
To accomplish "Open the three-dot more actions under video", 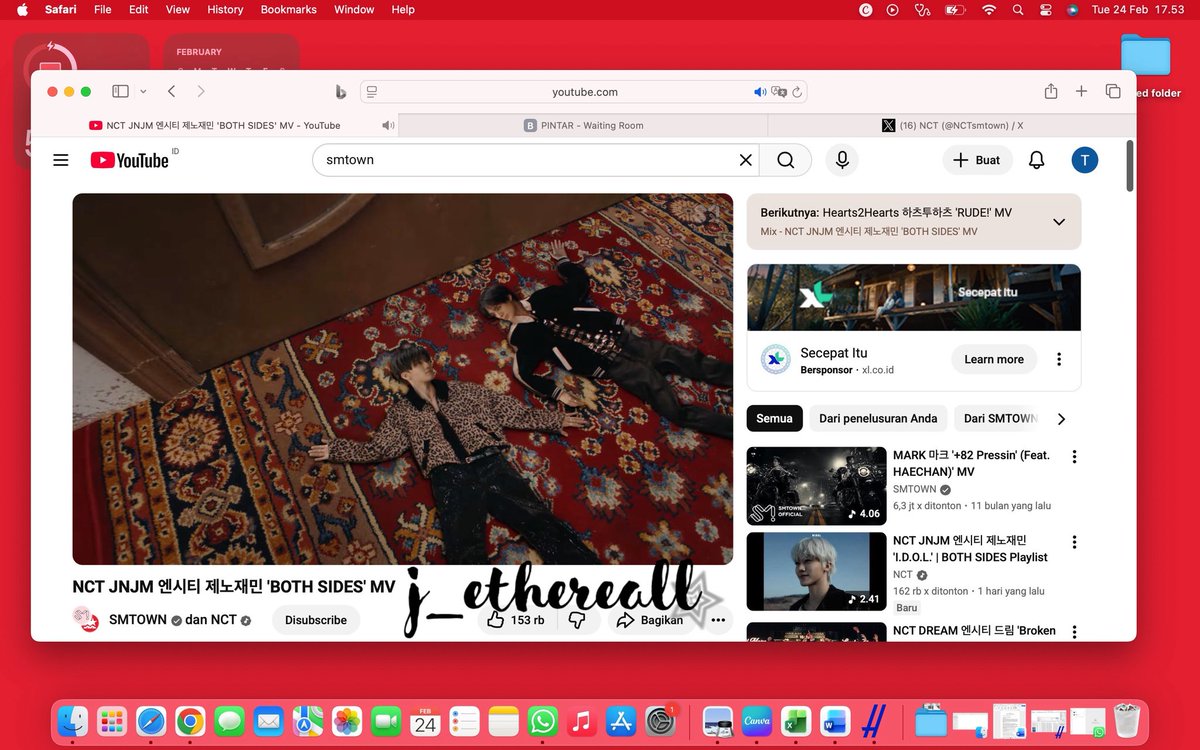I will point(718,620).
